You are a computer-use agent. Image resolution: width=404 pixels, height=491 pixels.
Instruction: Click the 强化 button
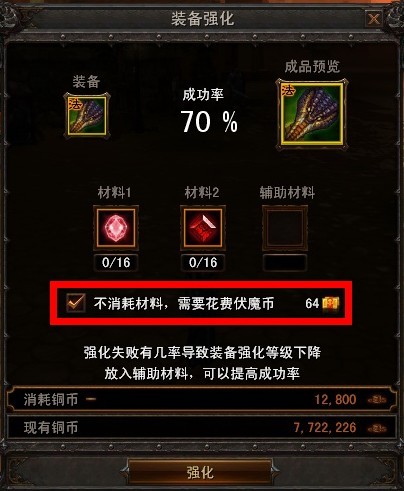200,472
